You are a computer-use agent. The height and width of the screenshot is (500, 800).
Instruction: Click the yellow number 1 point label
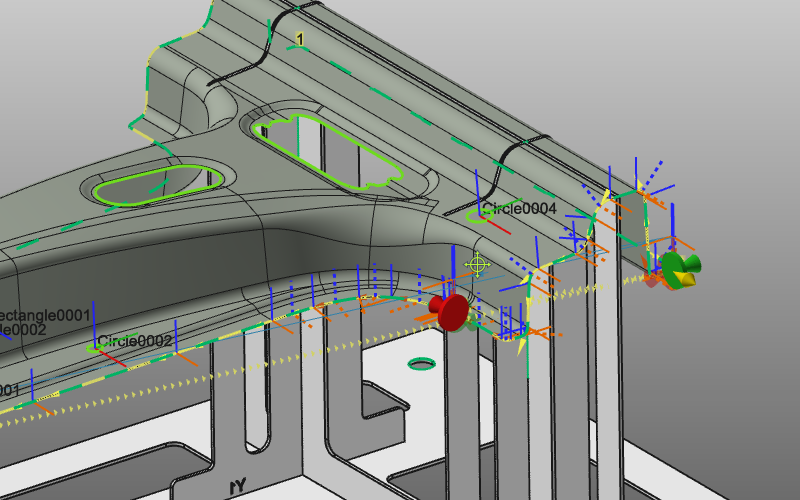coord(299,39)
